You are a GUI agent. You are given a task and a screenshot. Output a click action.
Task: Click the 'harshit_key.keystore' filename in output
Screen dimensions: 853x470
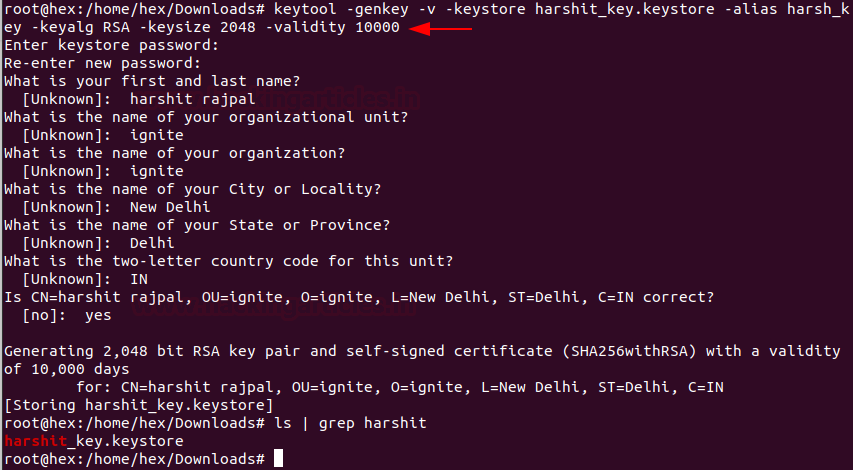coord(94,440)
